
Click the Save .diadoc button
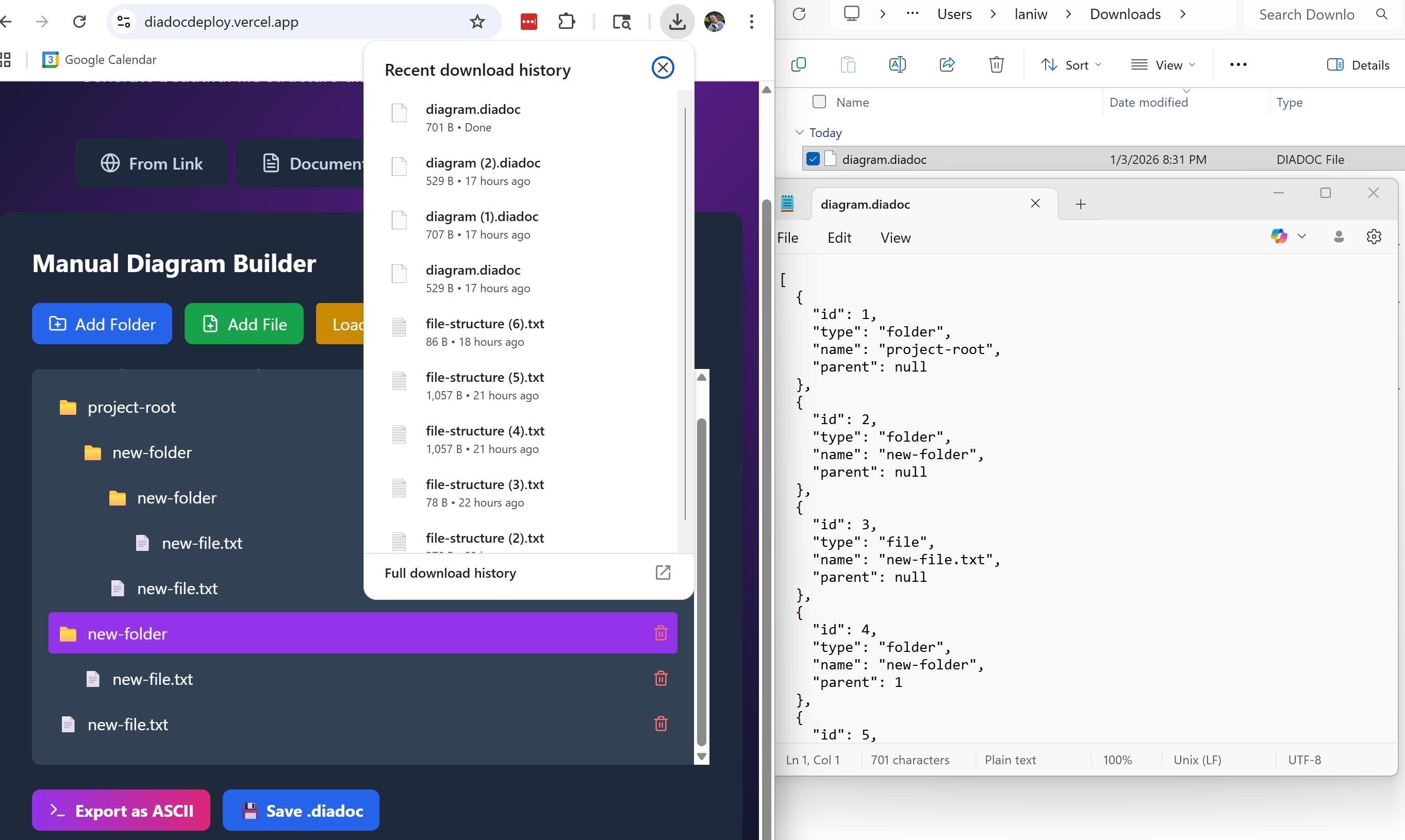tap(301, 811)
